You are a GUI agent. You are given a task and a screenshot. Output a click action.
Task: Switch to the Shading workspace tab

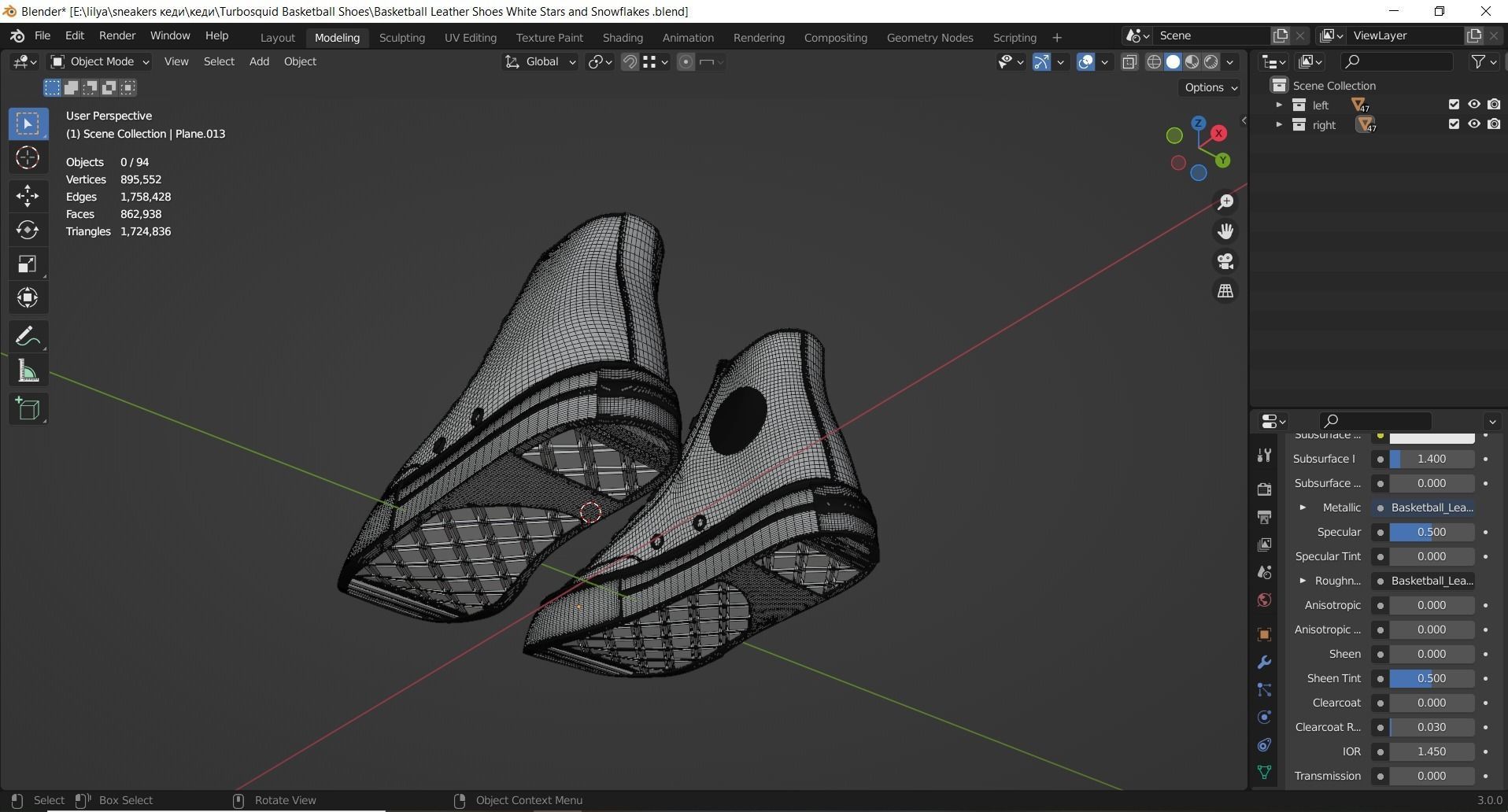coord(622,37)
